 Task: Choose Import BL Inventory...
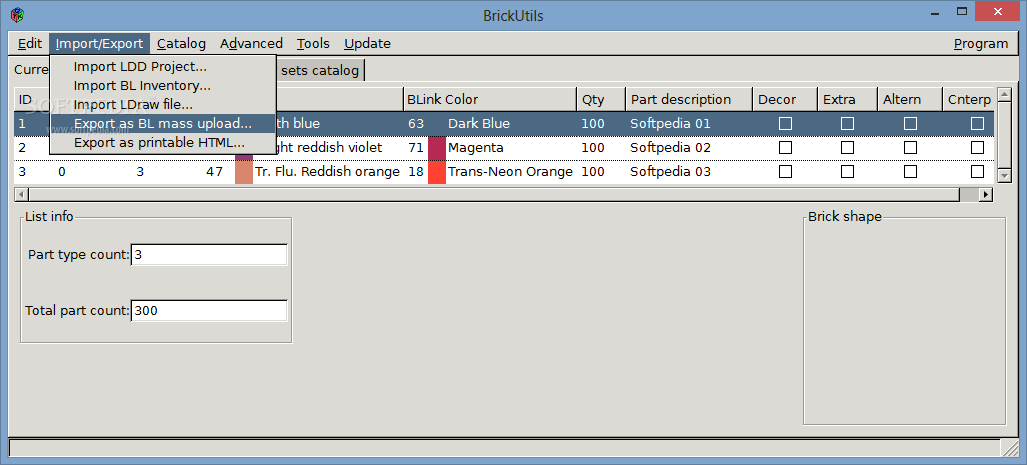click(162, 86)
